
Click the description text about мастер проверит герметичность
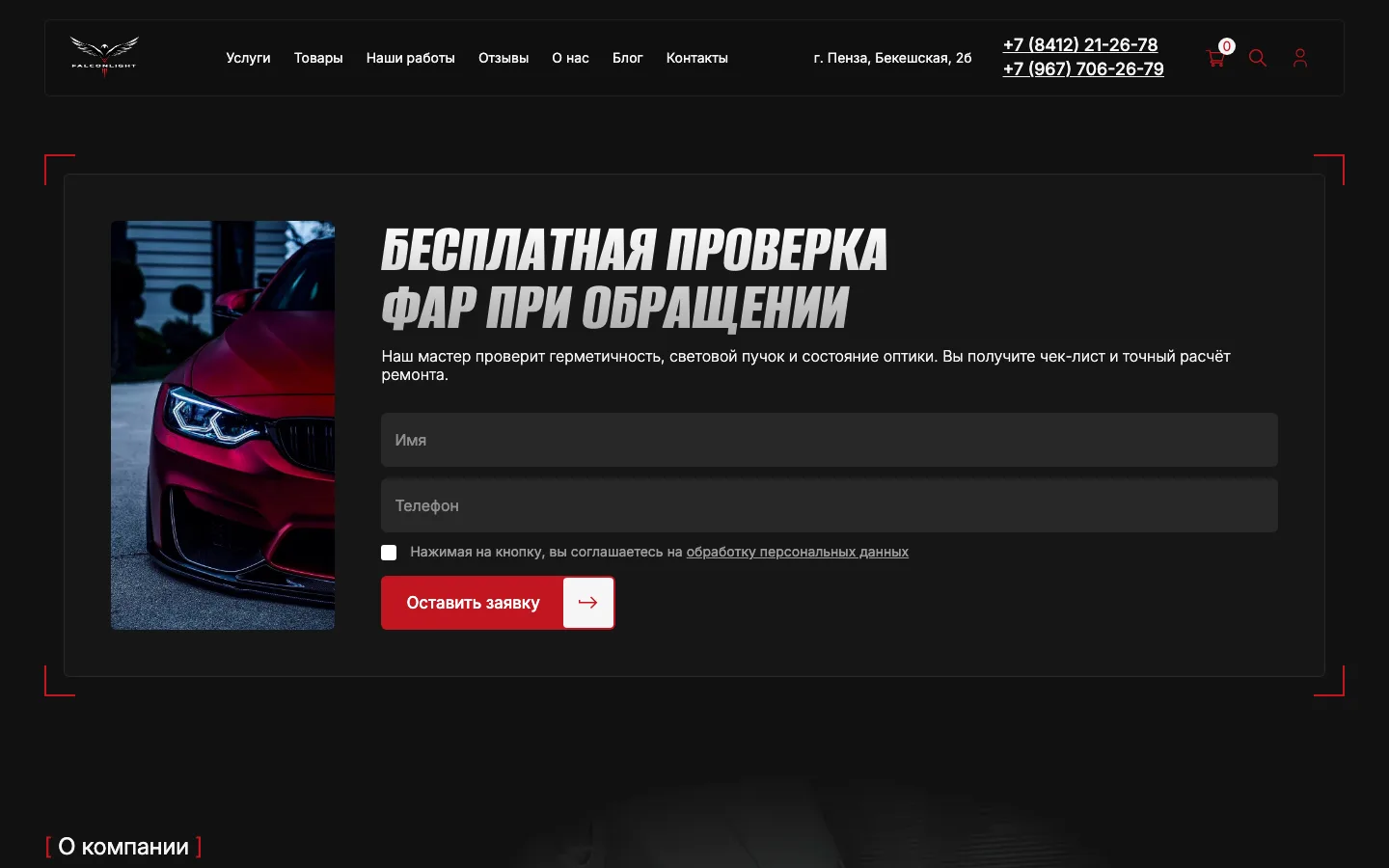[805, 366]
